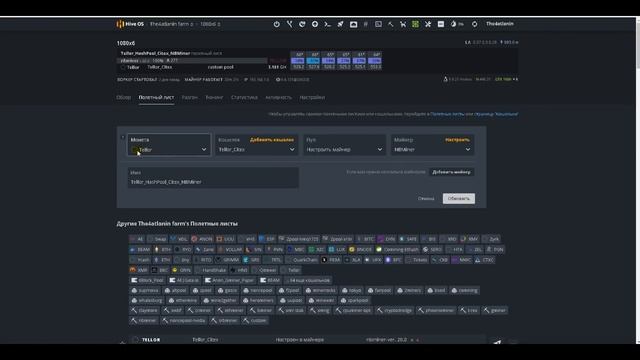The image size is (640, 360).
Task: Filter flight sheets by GRIN coin tag
Action: [181, 270]
